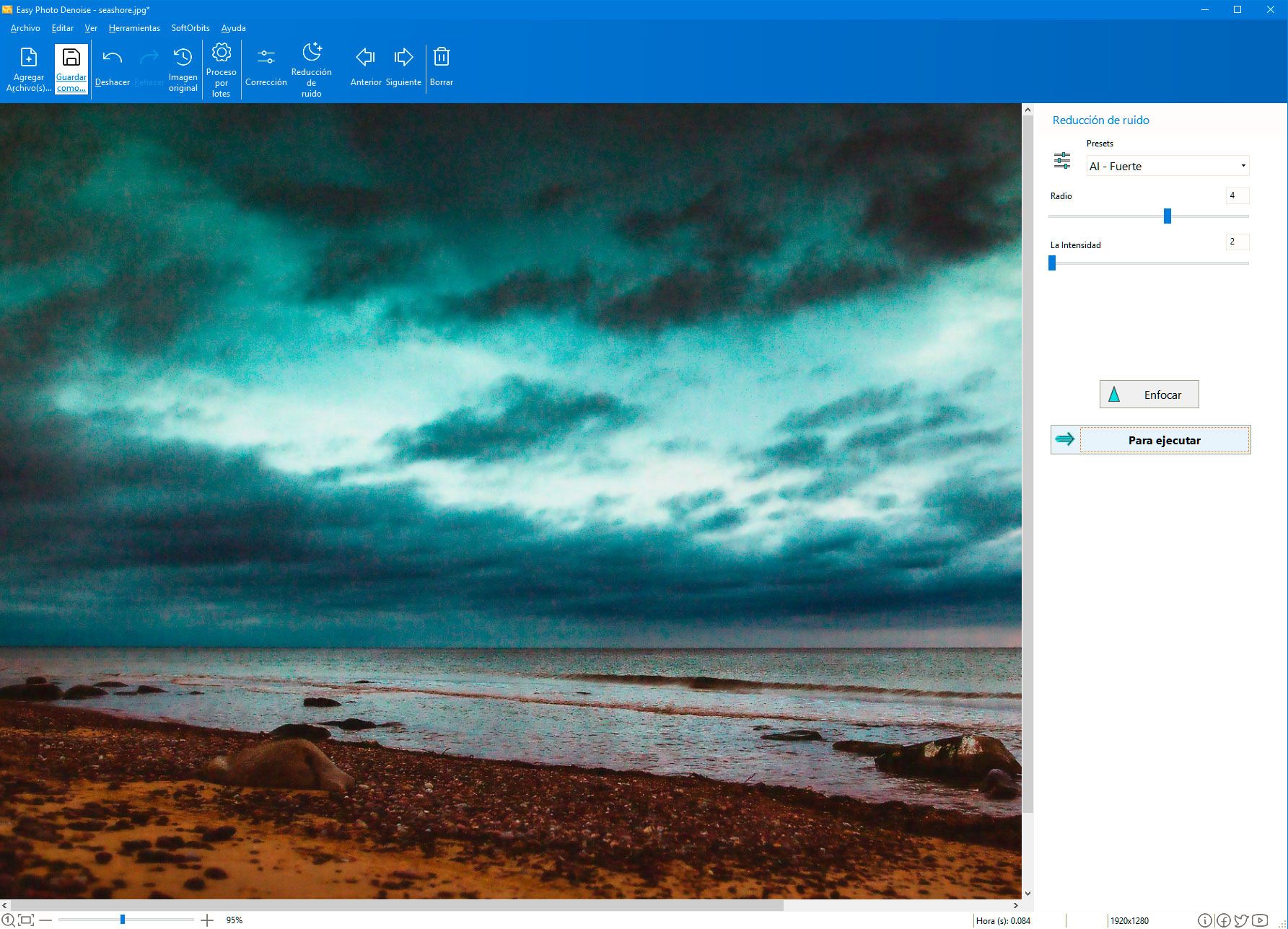Screen dimensions: 1288x929
Task: Click the Hora (s): 0.084 status text
Action: (x=1003, y=921)
